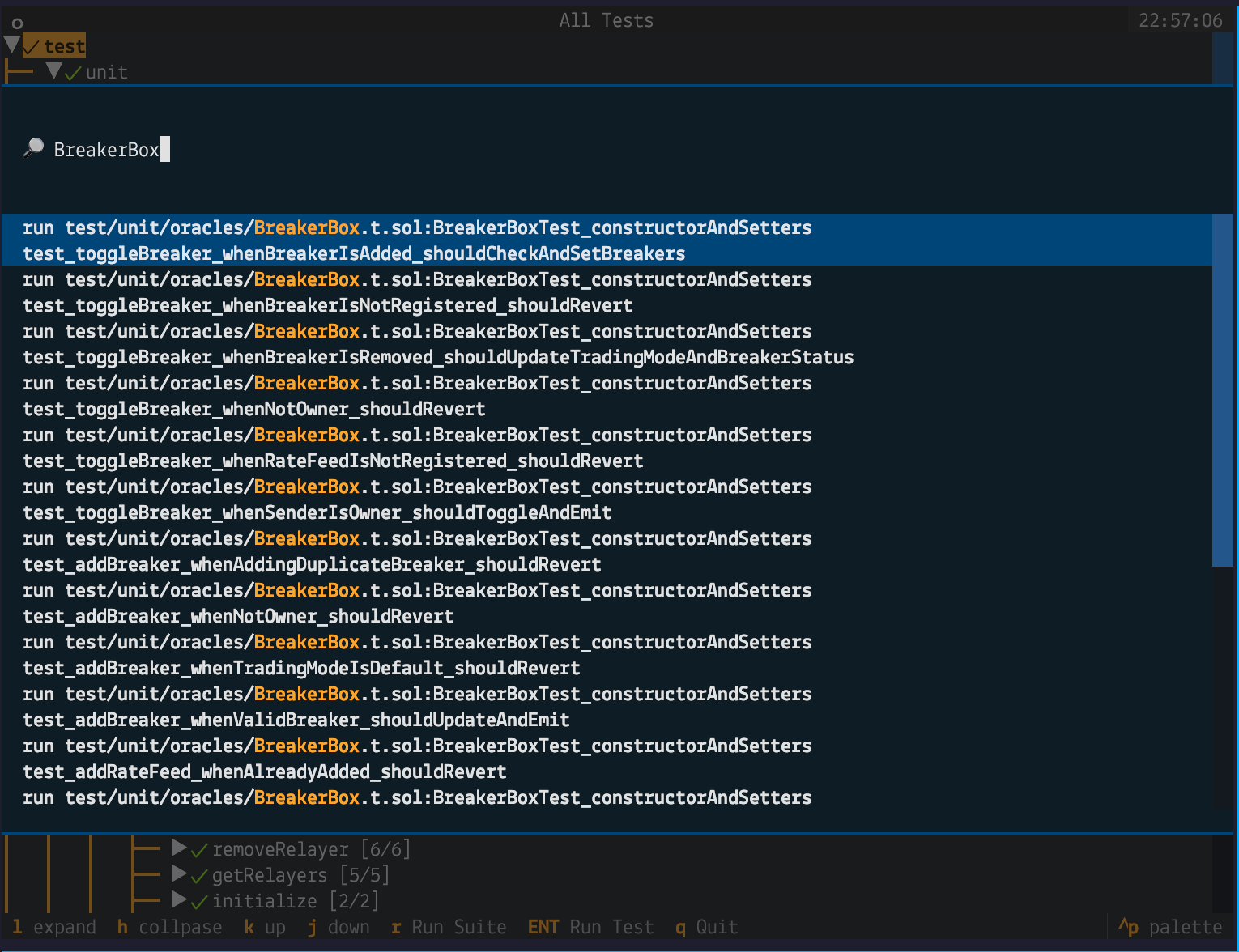Click the green checkmark beside getRelayers
Screen dimensions: 1239x952
point(197,874)
